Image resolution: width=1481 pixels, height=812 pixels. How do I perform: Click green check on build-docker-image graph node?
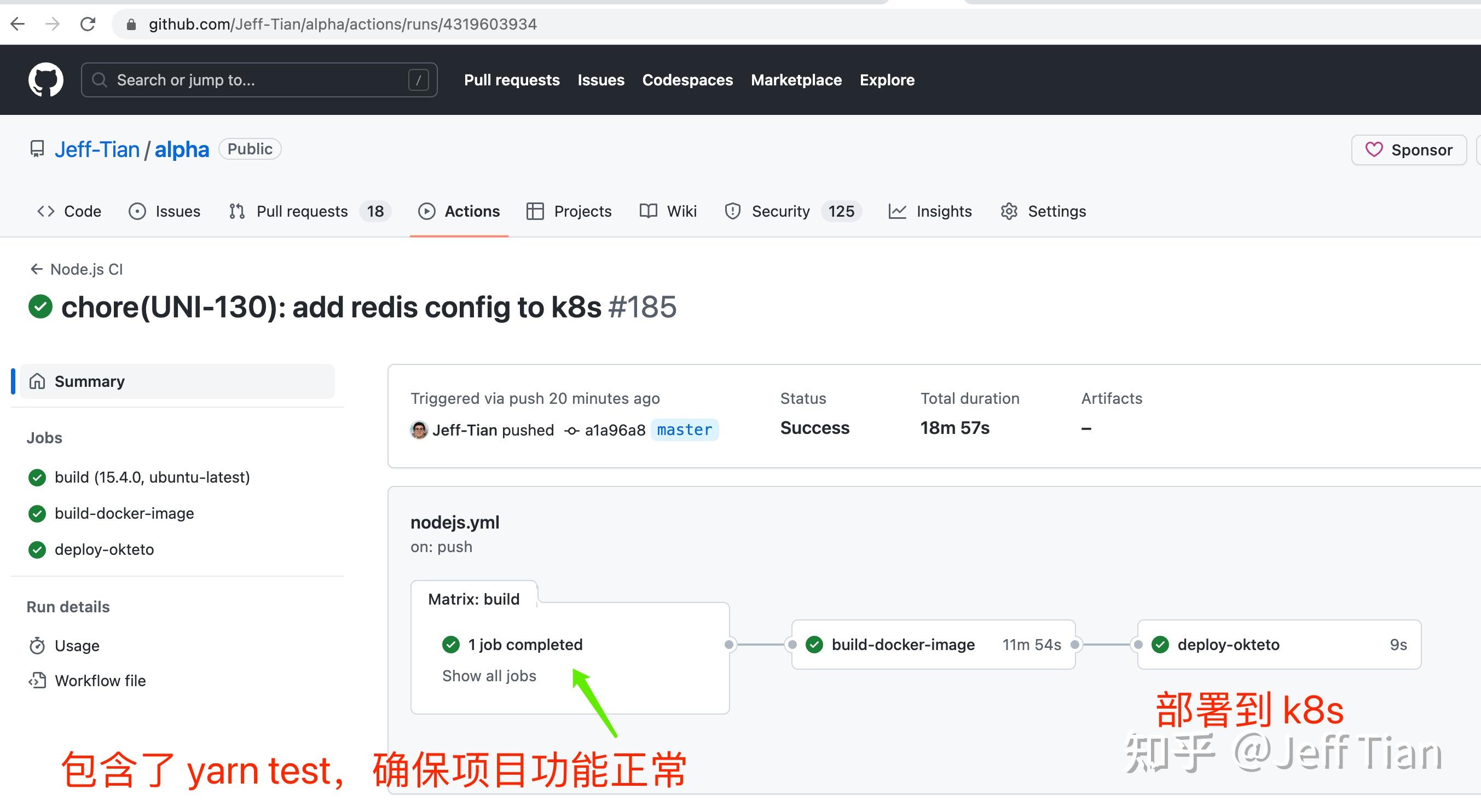(814, 645)
